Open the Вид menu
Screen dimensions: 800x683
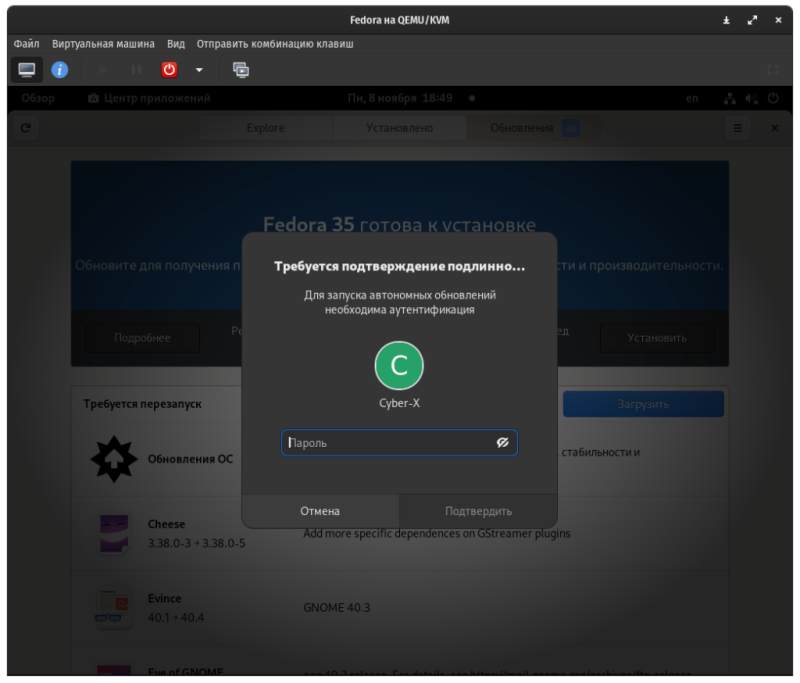coord(176,44)
